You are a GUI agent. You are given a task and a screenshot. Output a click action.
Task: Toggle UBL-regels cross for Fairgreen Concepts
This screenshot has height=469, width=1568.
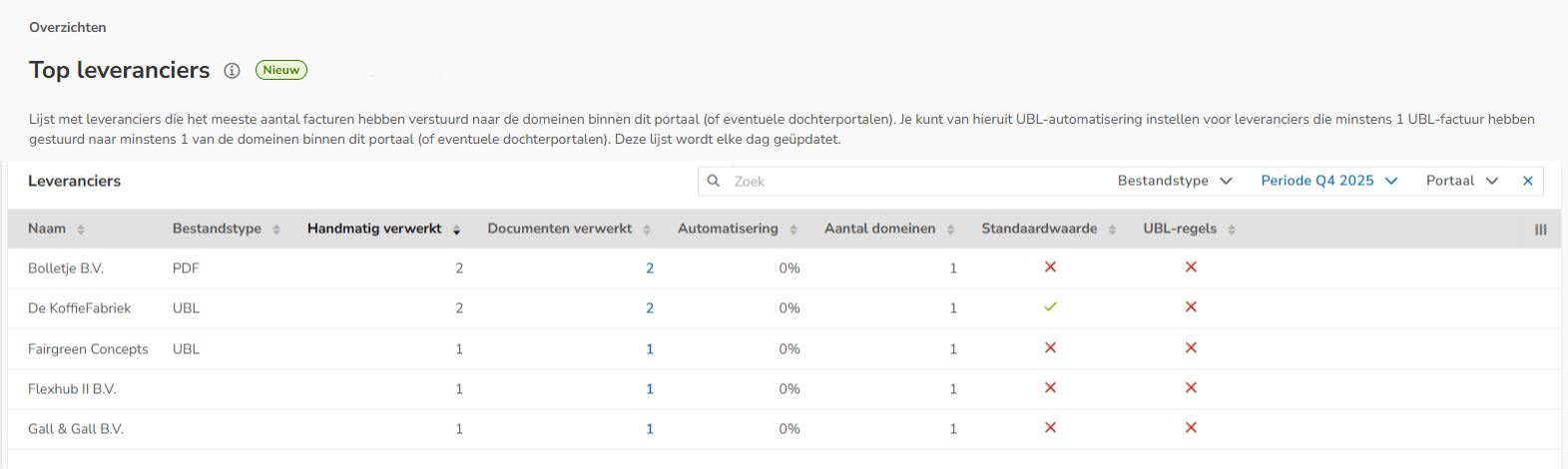click(x=1191, y=348)
